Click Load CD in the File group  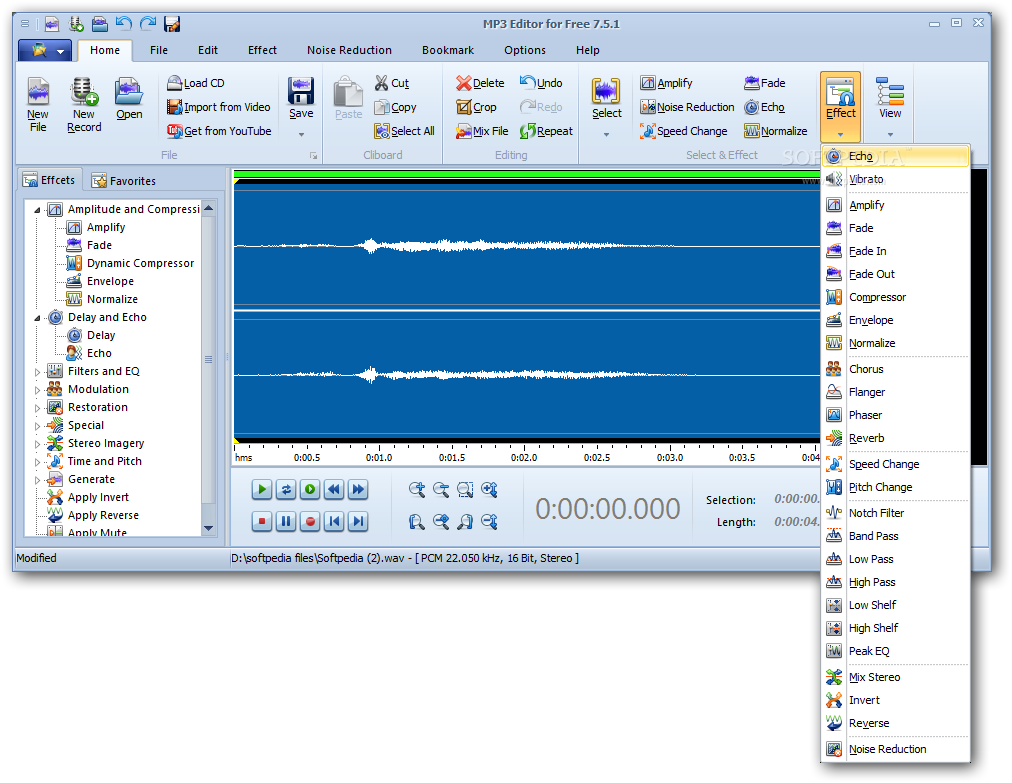tap(196, 83)
